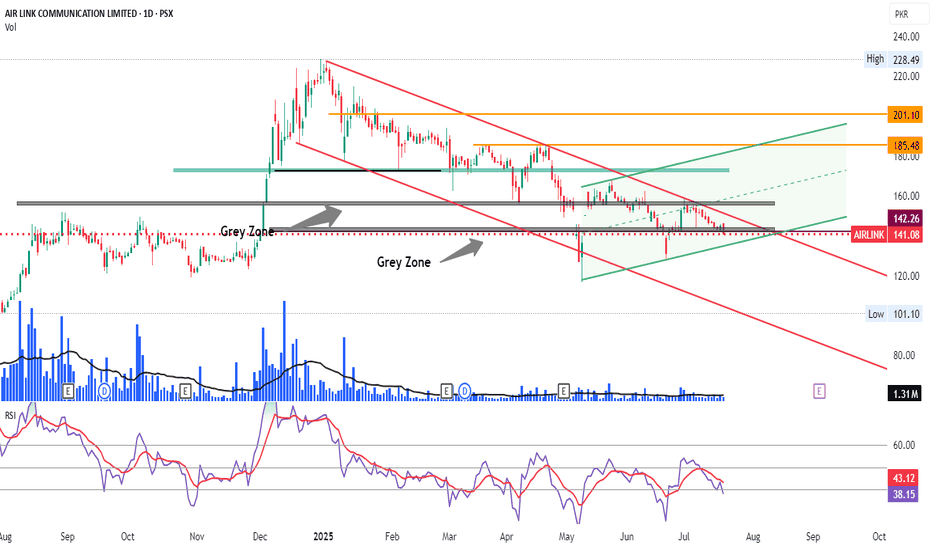The width and height of the screenshot is (932, 550).
Task: Open the dividend D marker near late September 2024
Action: pos(105,391)
